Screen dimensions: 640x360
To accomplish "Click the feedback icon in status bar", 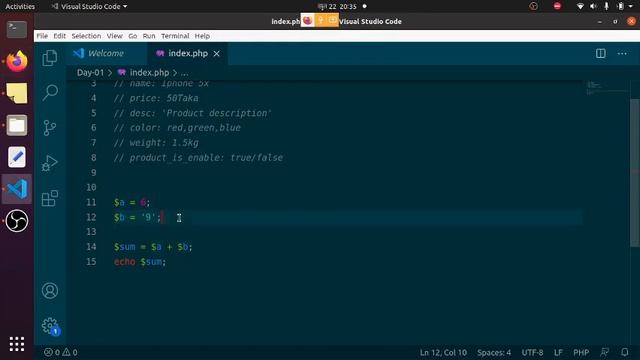I will coord(604,352).
